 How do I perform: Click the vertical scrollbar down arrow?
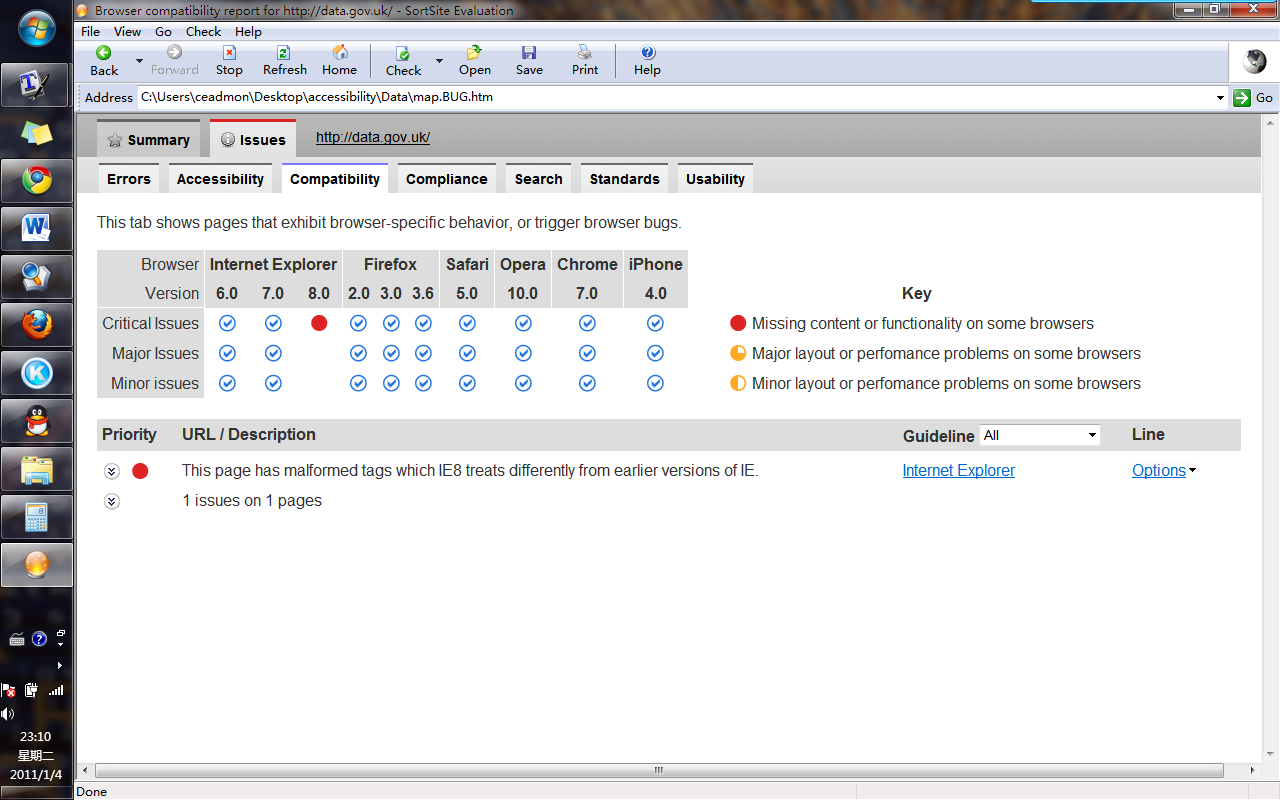(x=1270, y=754)
